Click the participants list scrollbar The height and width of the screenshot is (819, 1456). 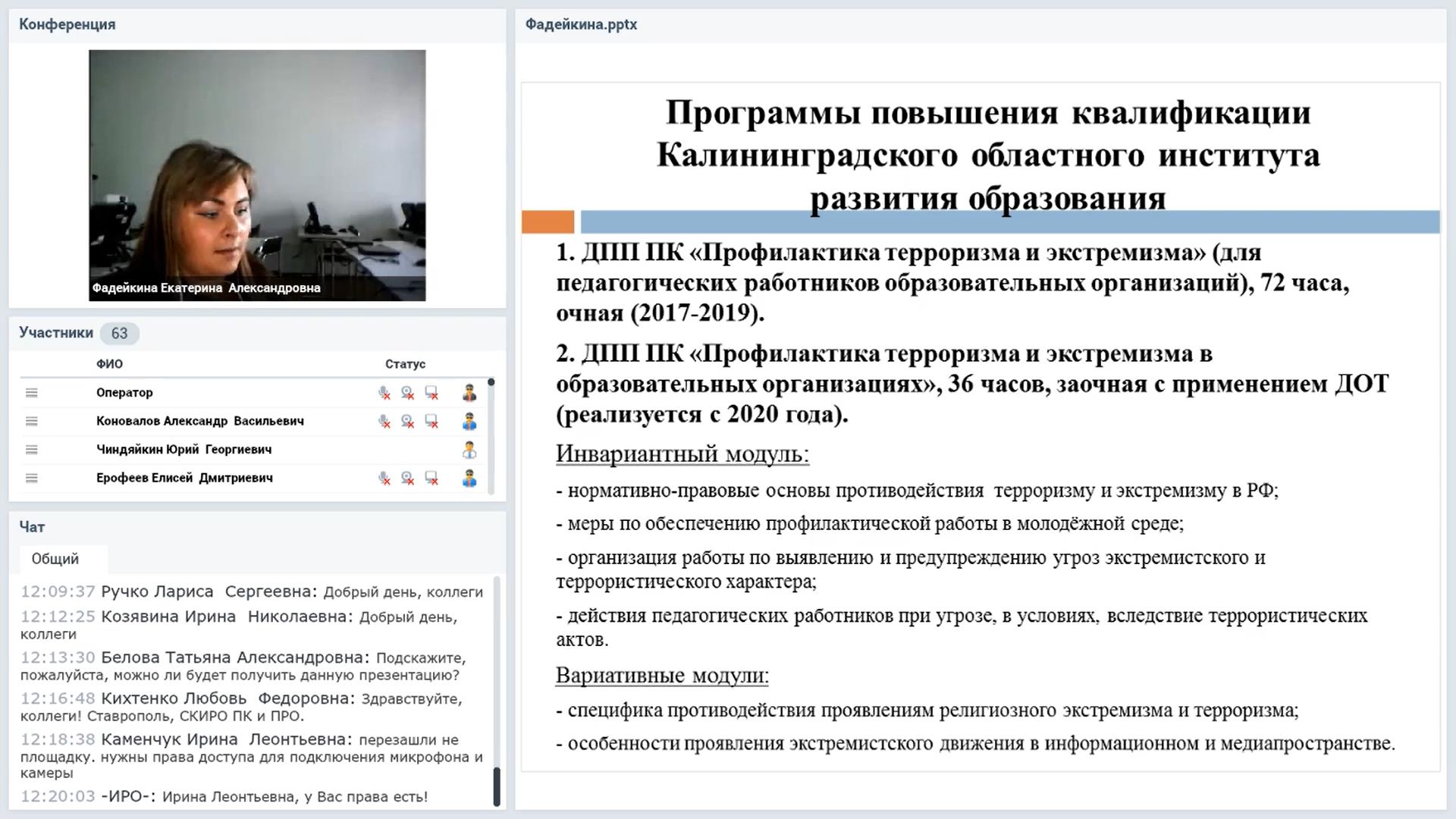pyautogui.click(x=491, y=436)
